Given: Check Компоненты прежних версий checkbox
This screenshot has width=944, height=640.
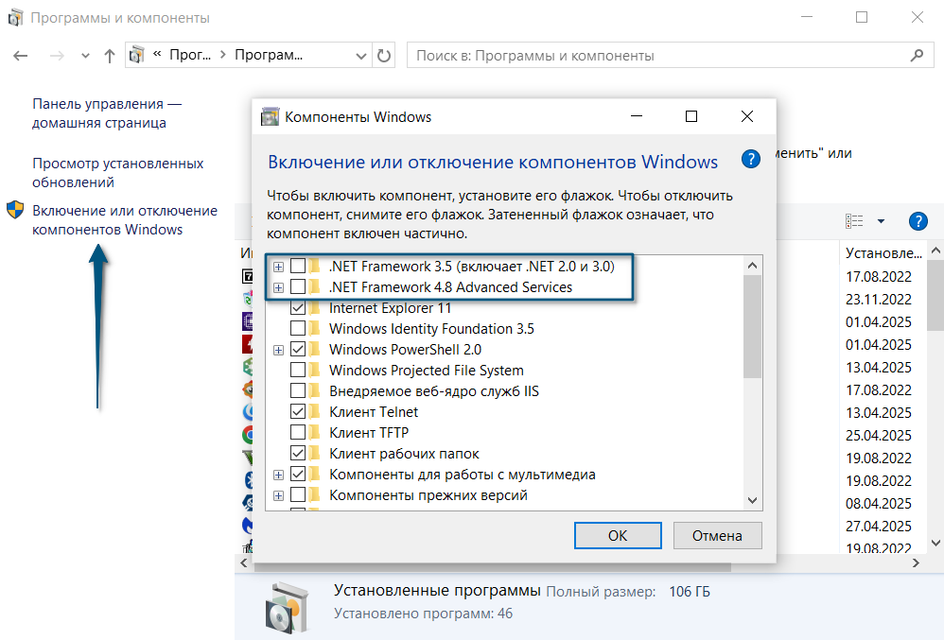Looking at the screenshot, I should (297, 494).
